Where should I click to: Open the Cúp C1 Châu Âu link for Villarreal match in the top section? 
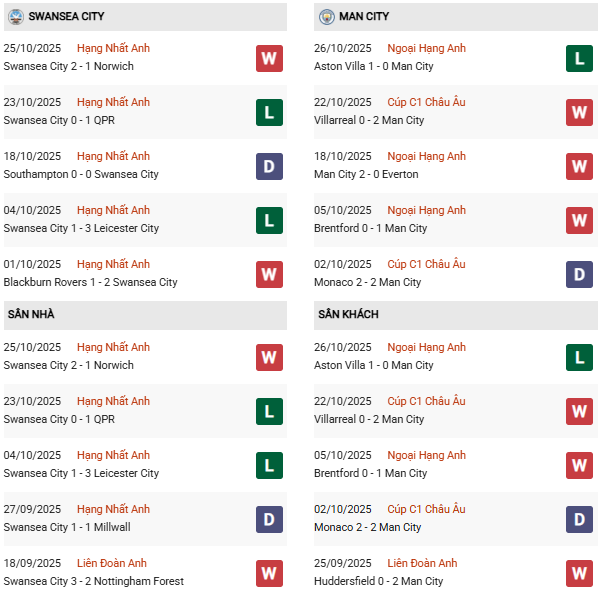click(x=427, y=102)
